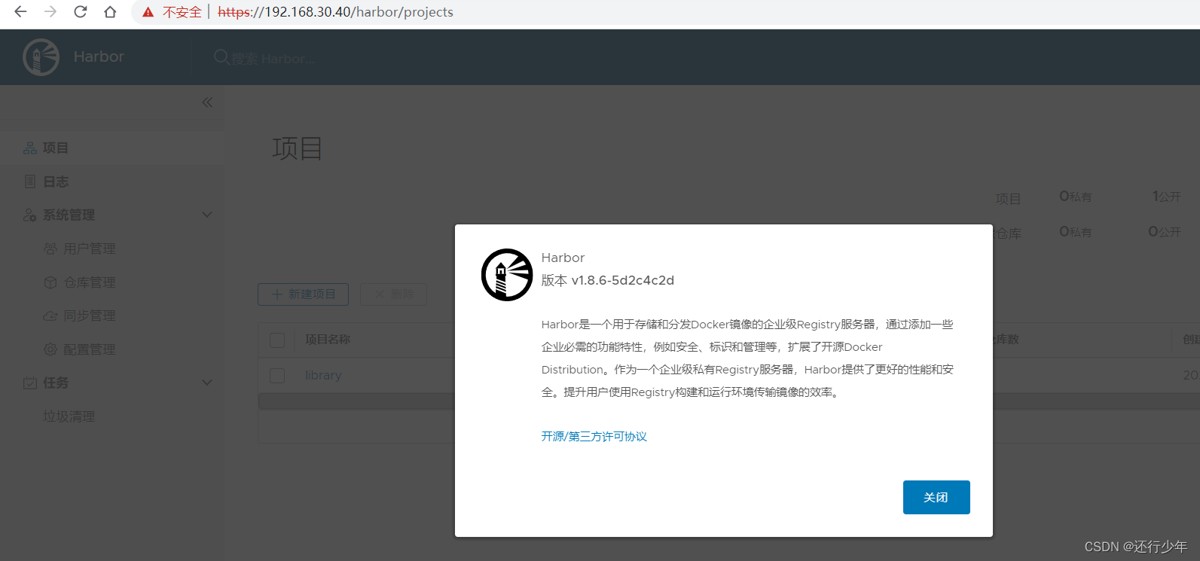Click the Harbor title in about dialog
The image size is (1200, 561).
[563, 258]
